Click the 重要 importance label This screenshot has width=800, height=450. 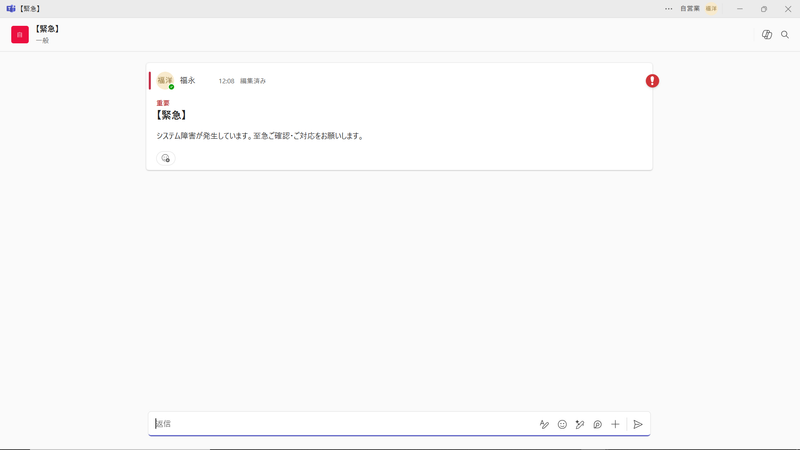[163, 103]
